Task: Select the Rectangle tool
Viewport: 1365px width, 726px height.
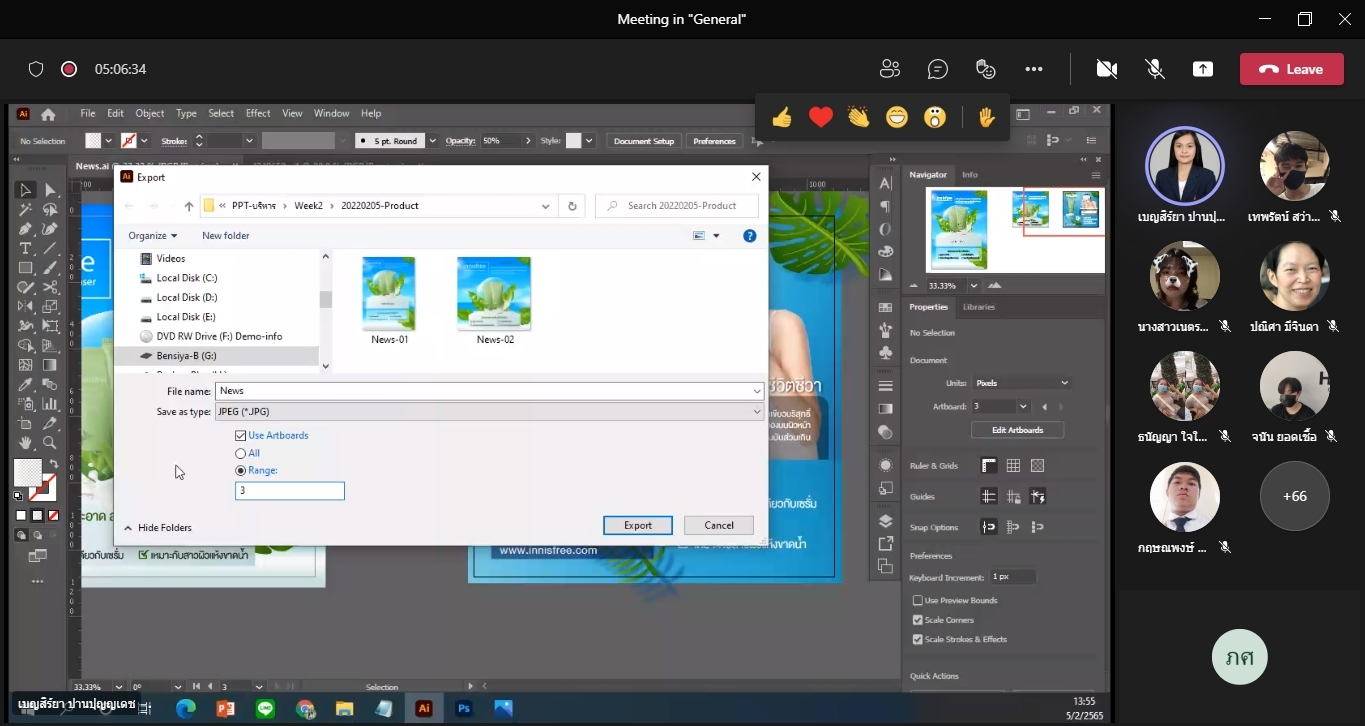Action: point(25,268)
